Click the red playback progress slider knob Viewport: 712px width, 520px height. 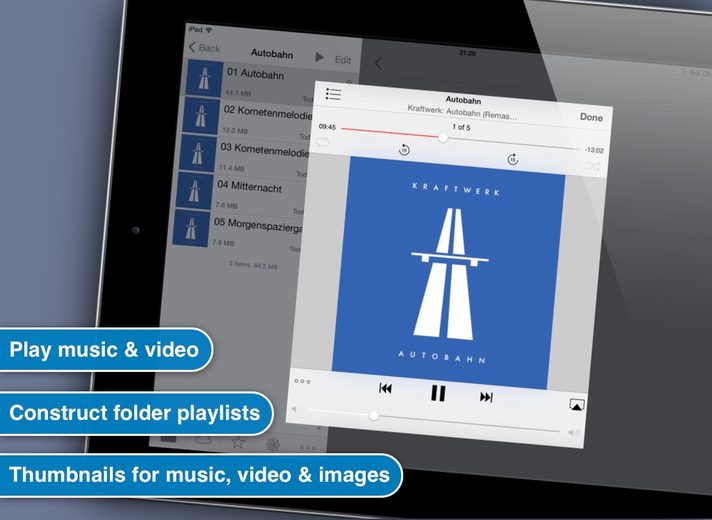[443, 138]
